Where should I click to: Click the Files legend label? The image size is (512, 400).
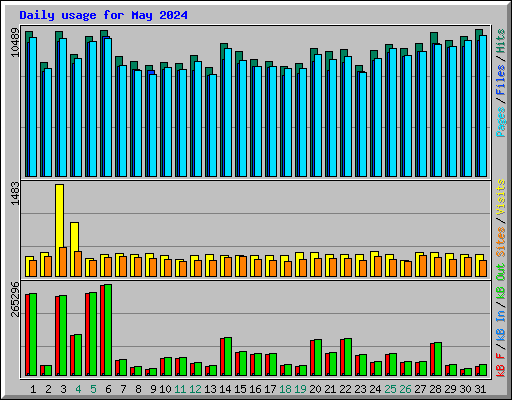coord(501,80)
